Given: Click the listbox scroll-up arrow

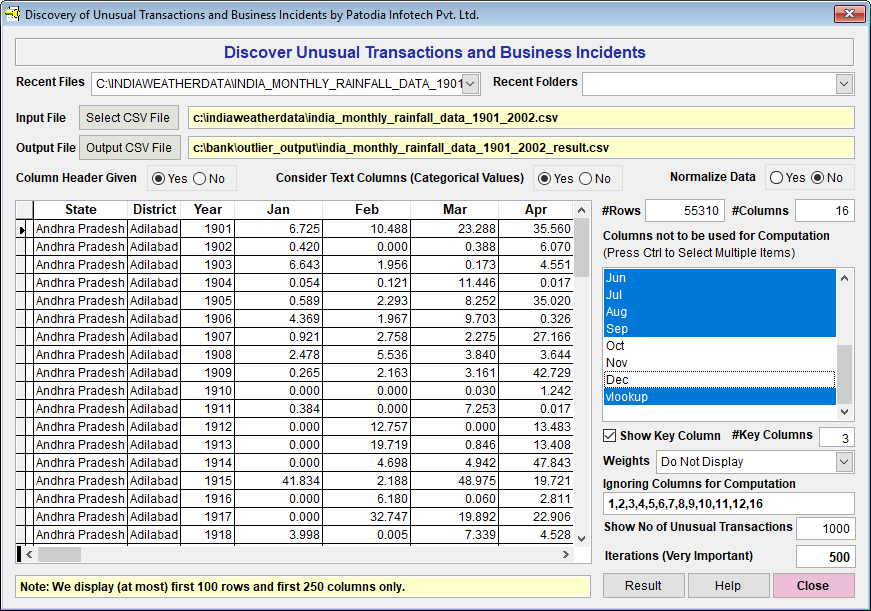Looking at the screenshot, I should click(845, 278).
